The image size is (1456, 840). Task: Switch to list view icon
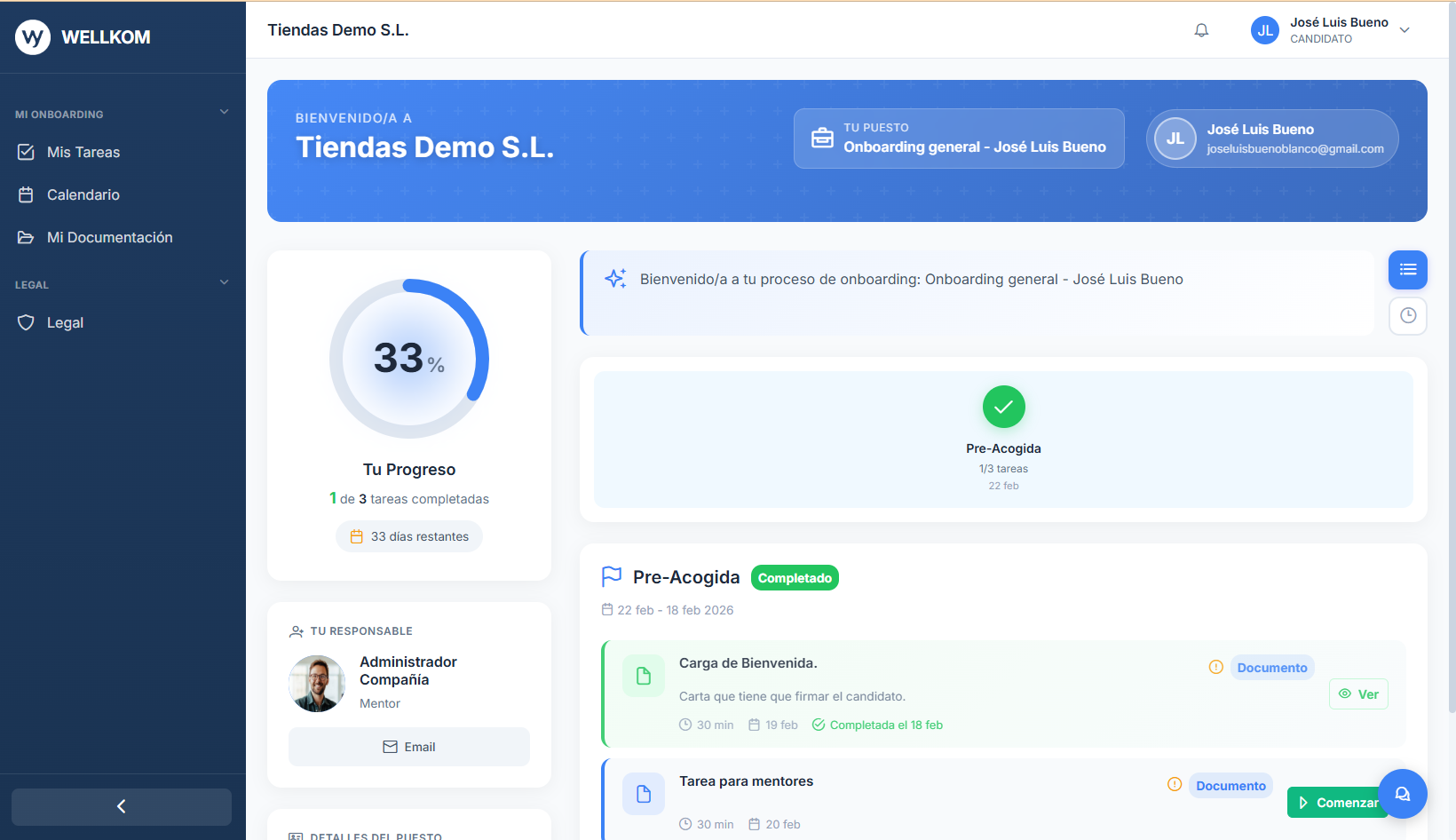tap(1407, 270)
